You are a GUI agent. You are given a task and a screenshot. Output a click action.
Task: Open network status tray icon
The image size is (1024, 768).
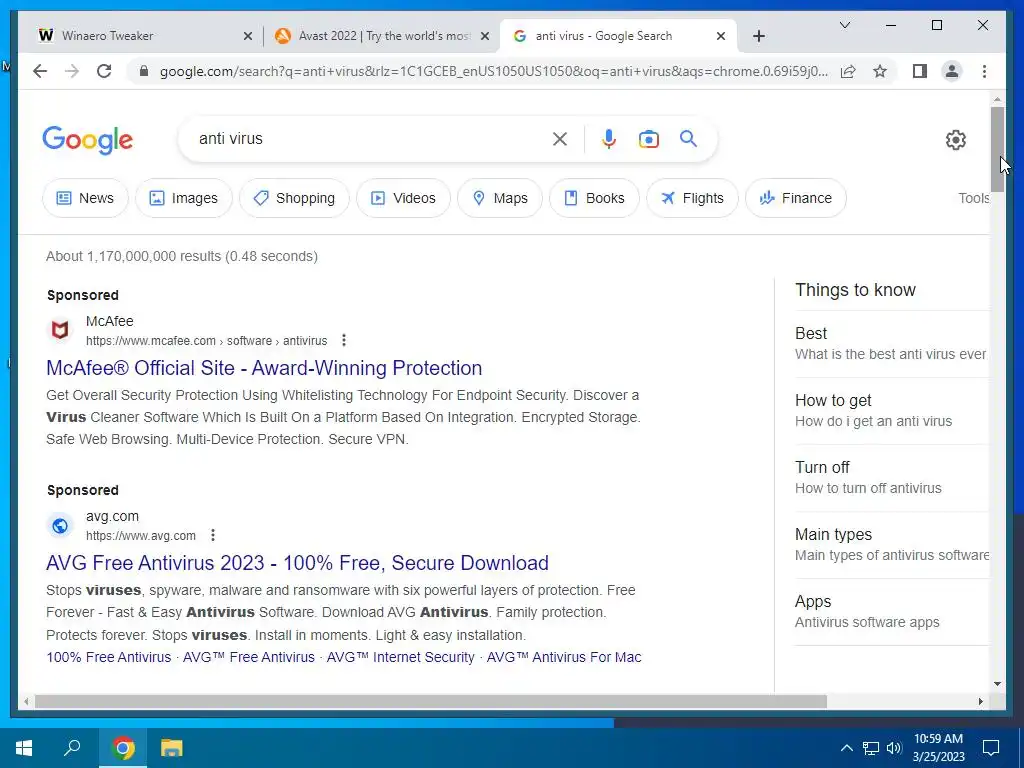point(871,748)
